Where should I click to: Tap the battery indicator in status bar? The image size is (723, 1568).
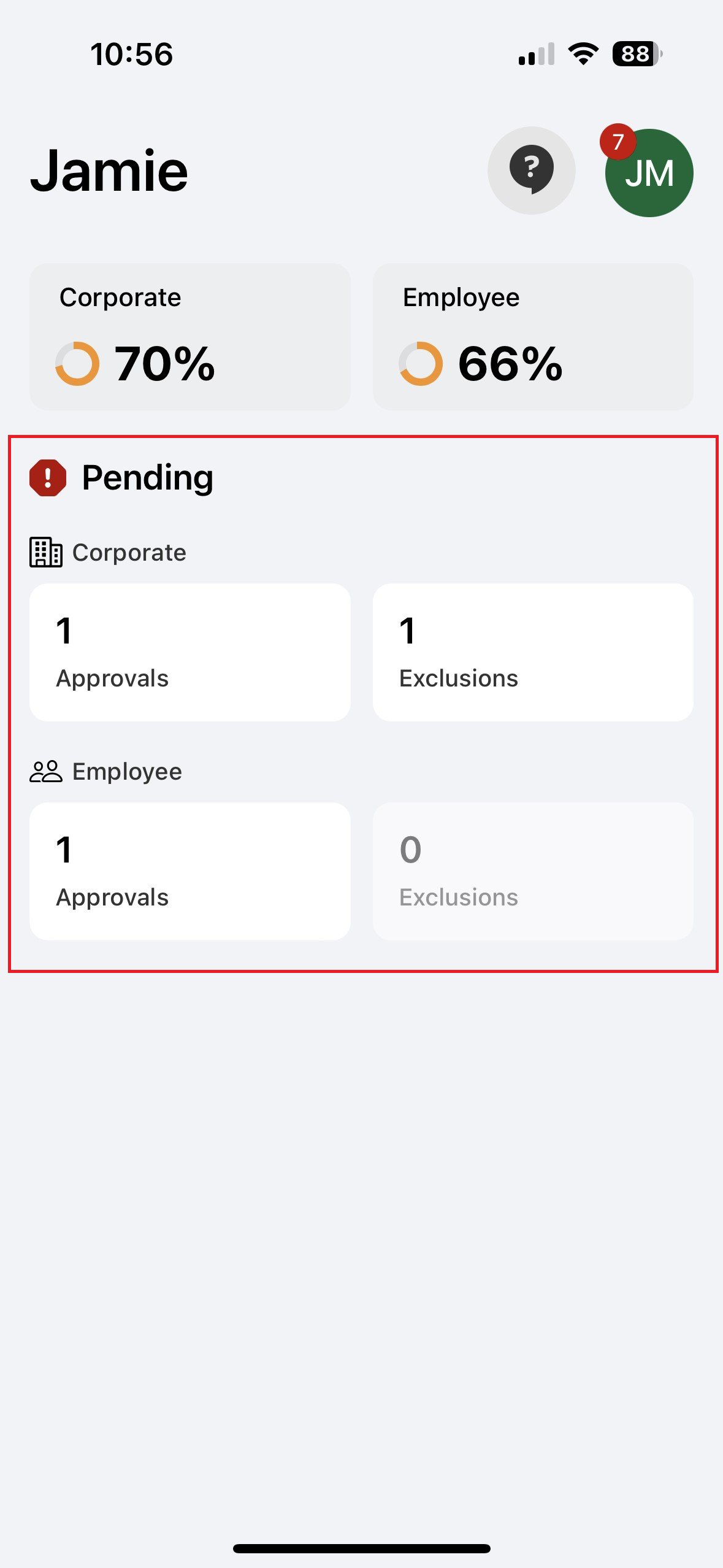[x=637, y=54]
